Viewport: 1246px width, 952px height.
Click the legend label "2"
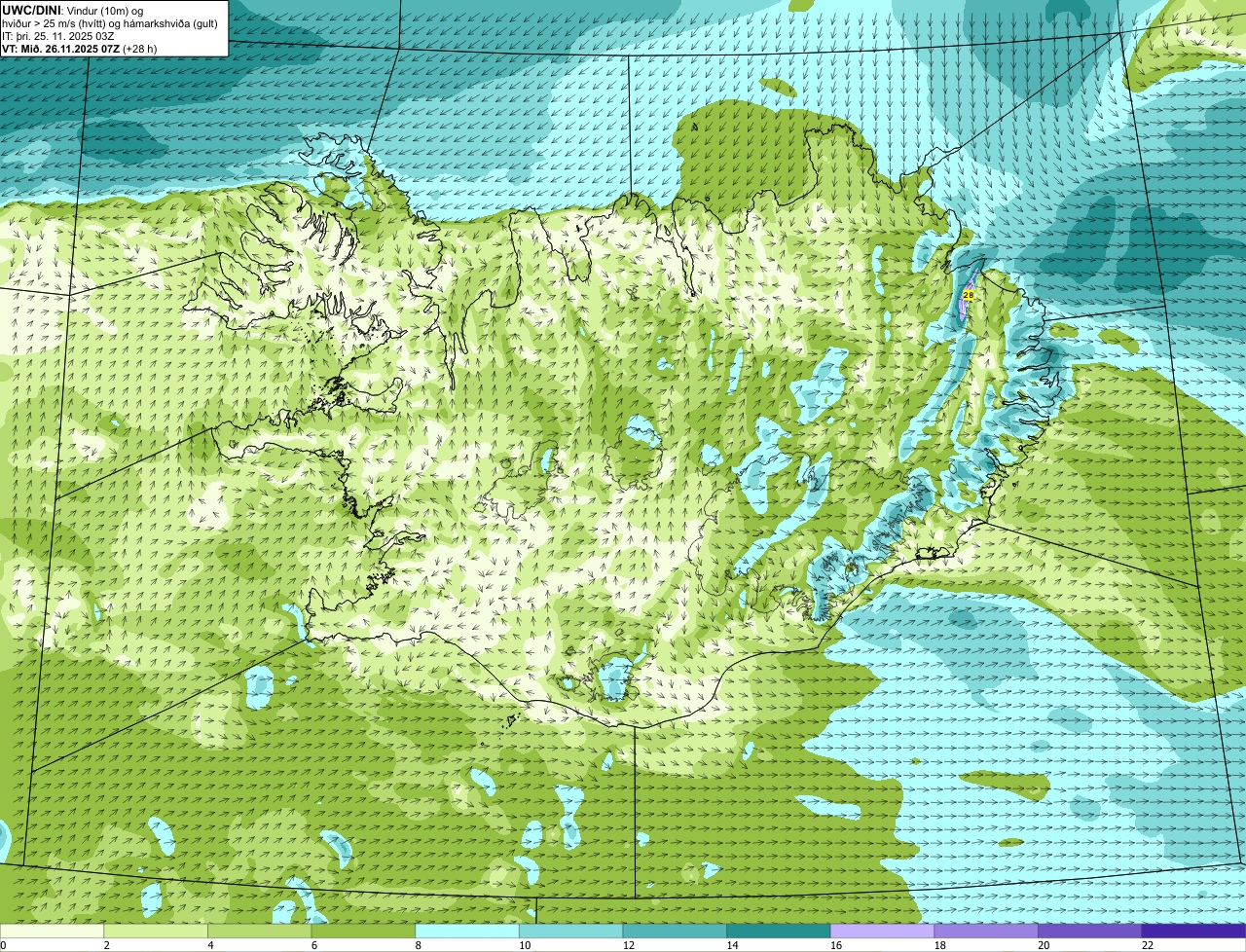(x=106, y=945)
